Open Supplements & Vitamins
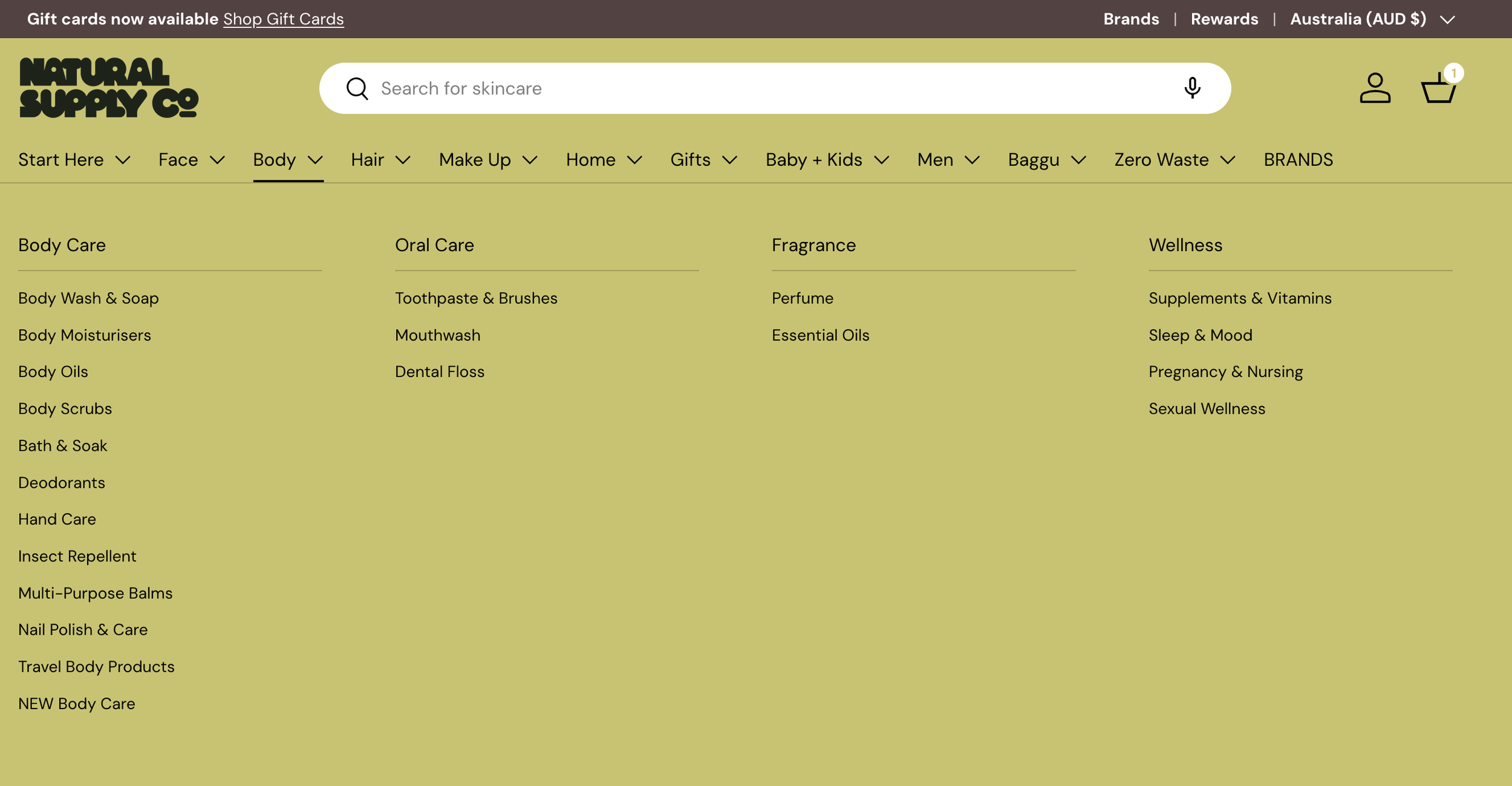This screenshot has width=1512, height=786. click(1240, 298)
